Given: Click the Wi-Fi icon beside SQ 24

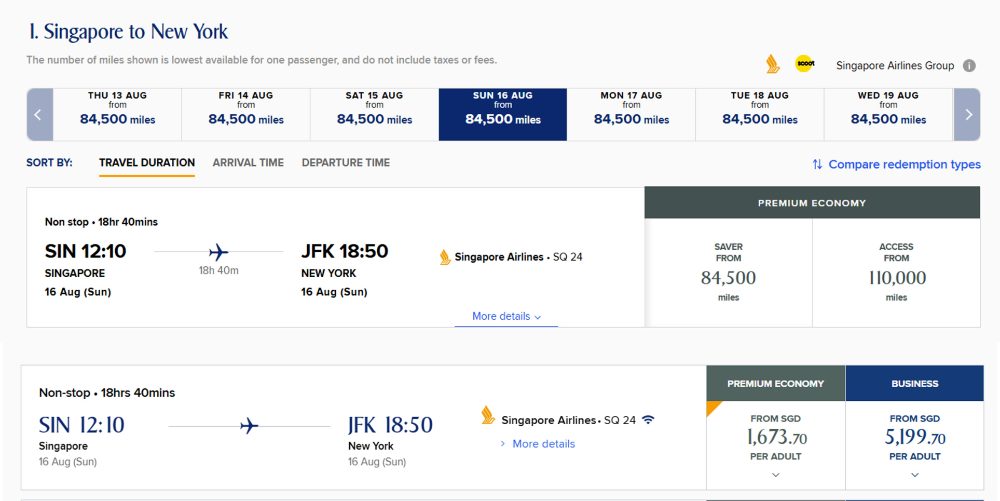Looking at the screenshot, I should (x=648, y=420).
